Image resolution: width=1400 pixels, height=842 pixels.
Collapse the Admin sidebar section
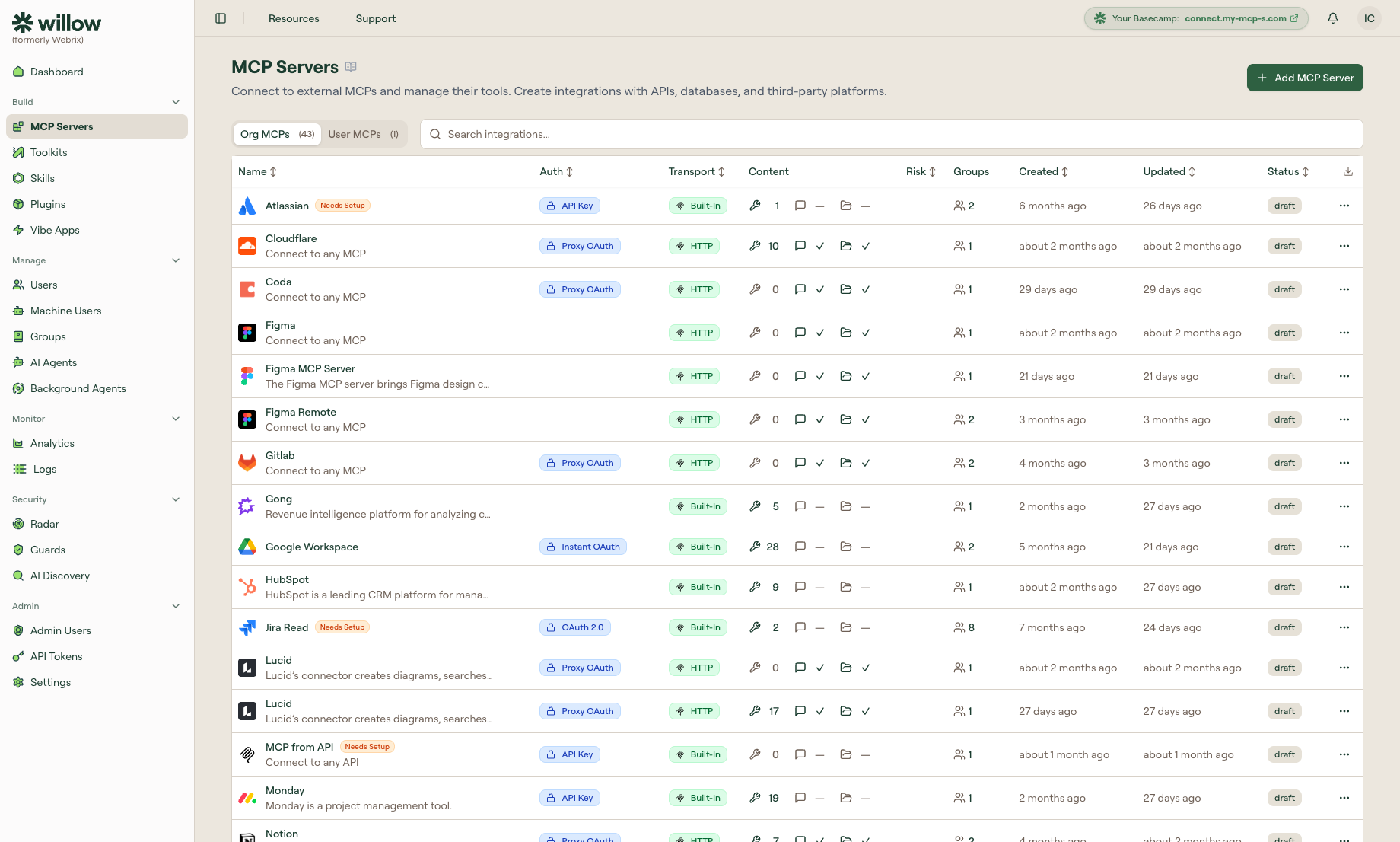click(x=176, y=606)
